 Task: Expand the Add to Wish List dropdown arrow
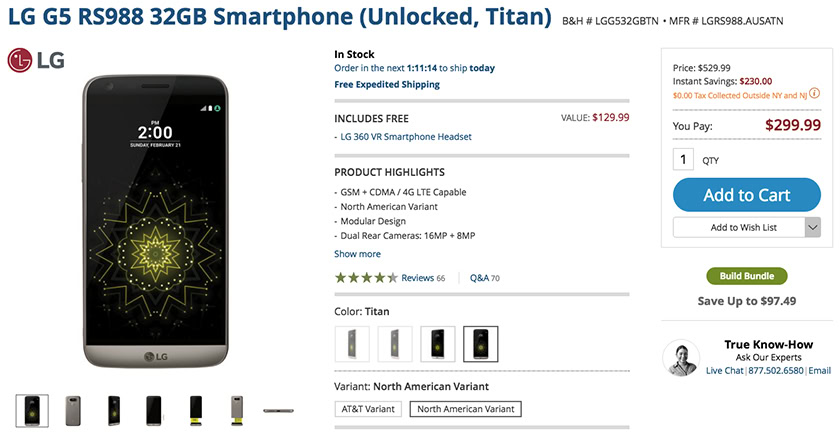coord(812,228)
